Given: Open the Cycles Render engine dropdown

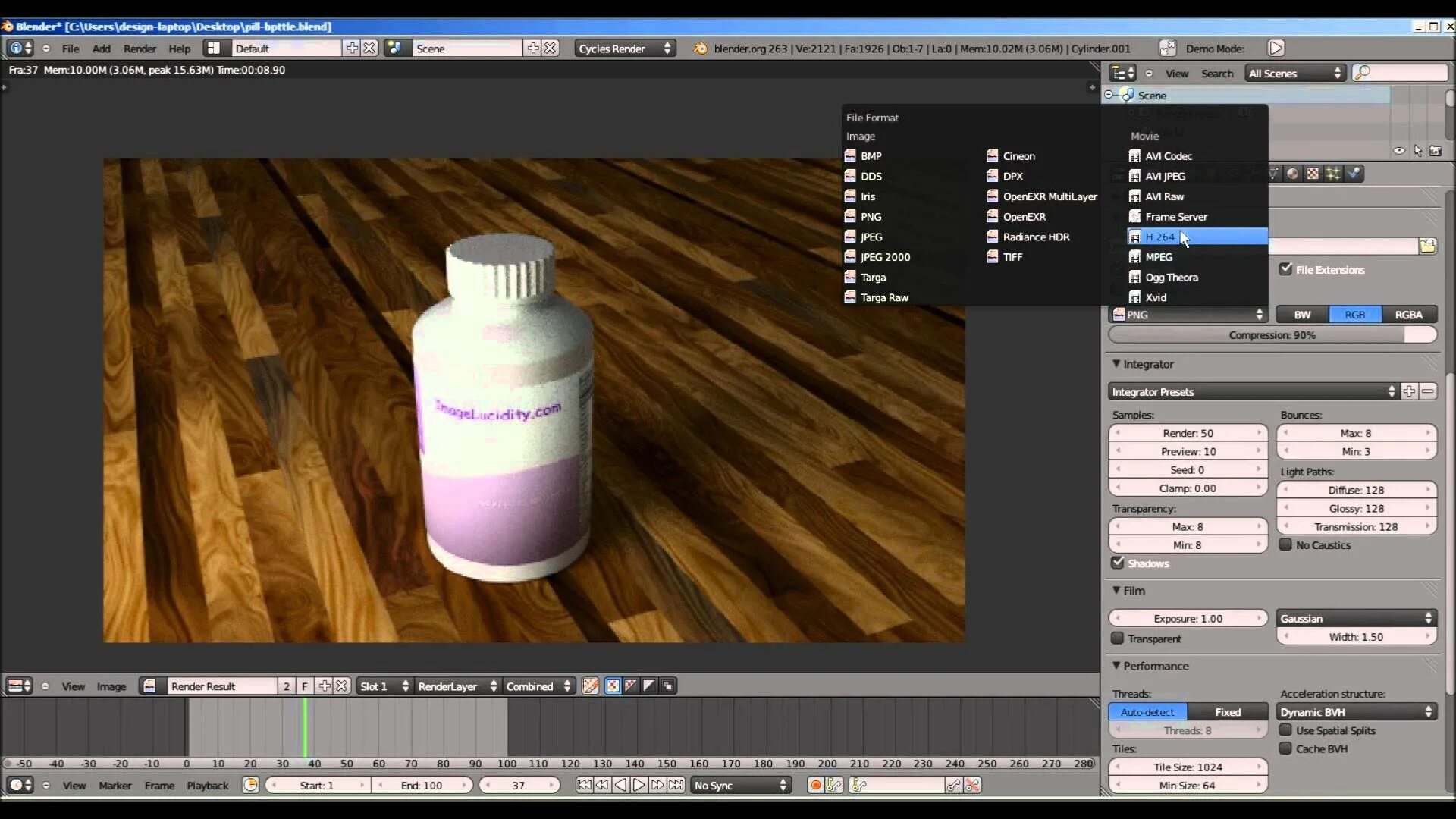Looking at the screenshot, I should tap(624, 49).
